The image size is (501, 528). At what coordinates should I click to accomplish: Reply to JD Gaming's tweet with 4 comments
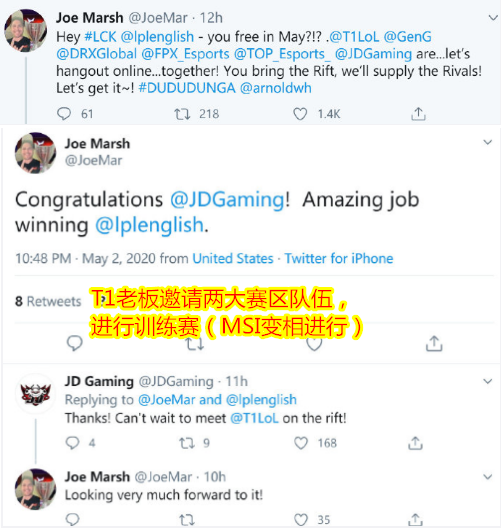click(x=72, y=443)
